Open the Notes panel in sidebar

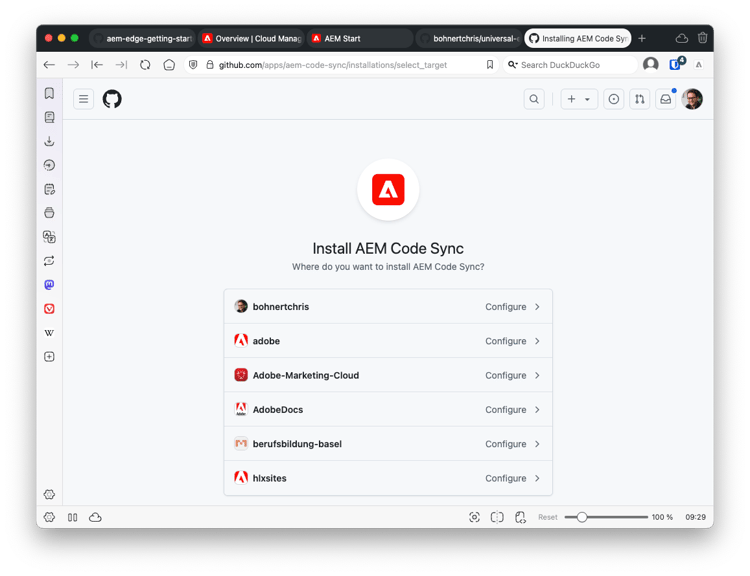coord(49,189)
